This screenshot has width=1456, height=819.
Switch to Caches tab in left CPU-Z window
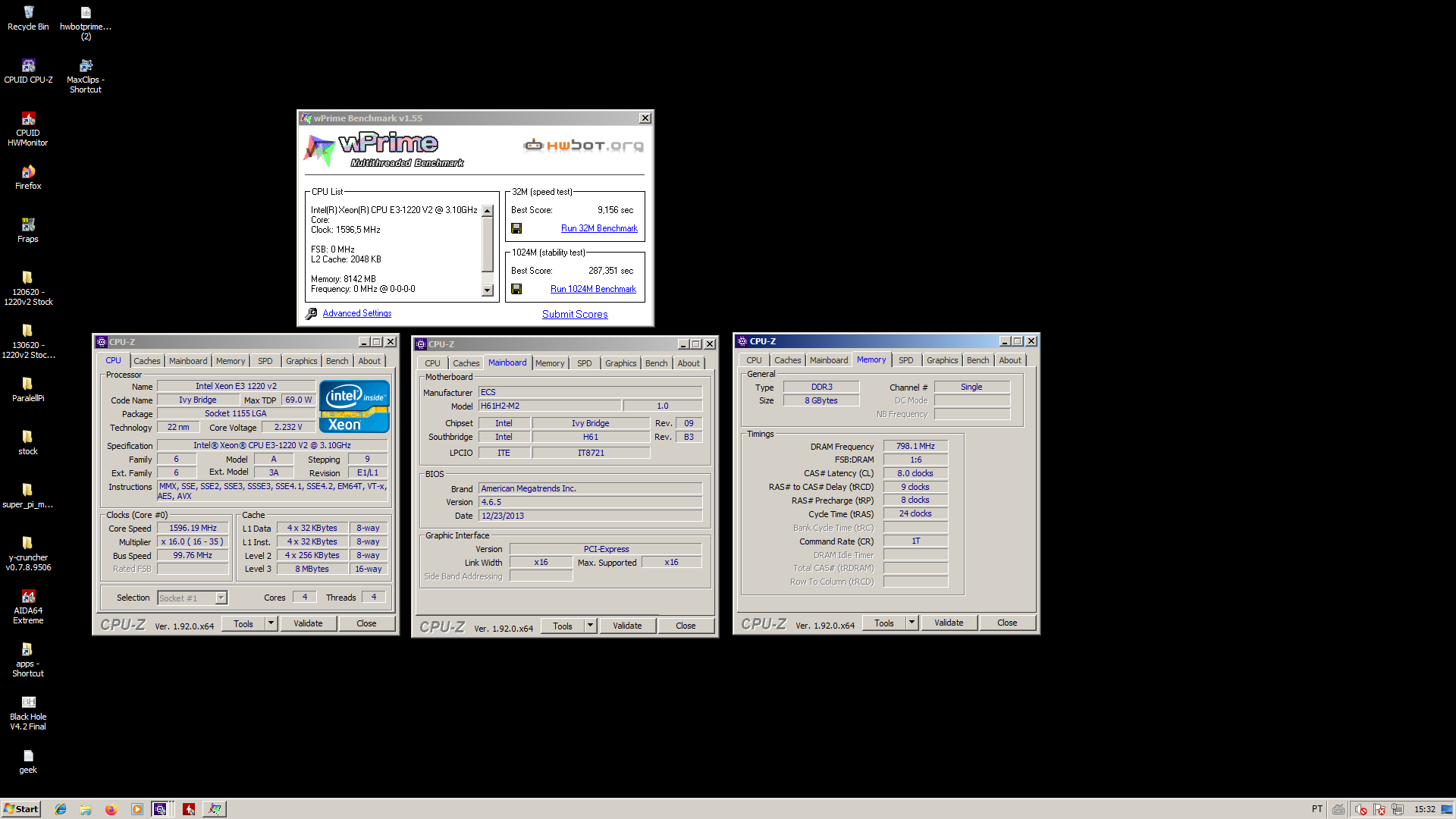pyautogui.click(x=146, y=361)
